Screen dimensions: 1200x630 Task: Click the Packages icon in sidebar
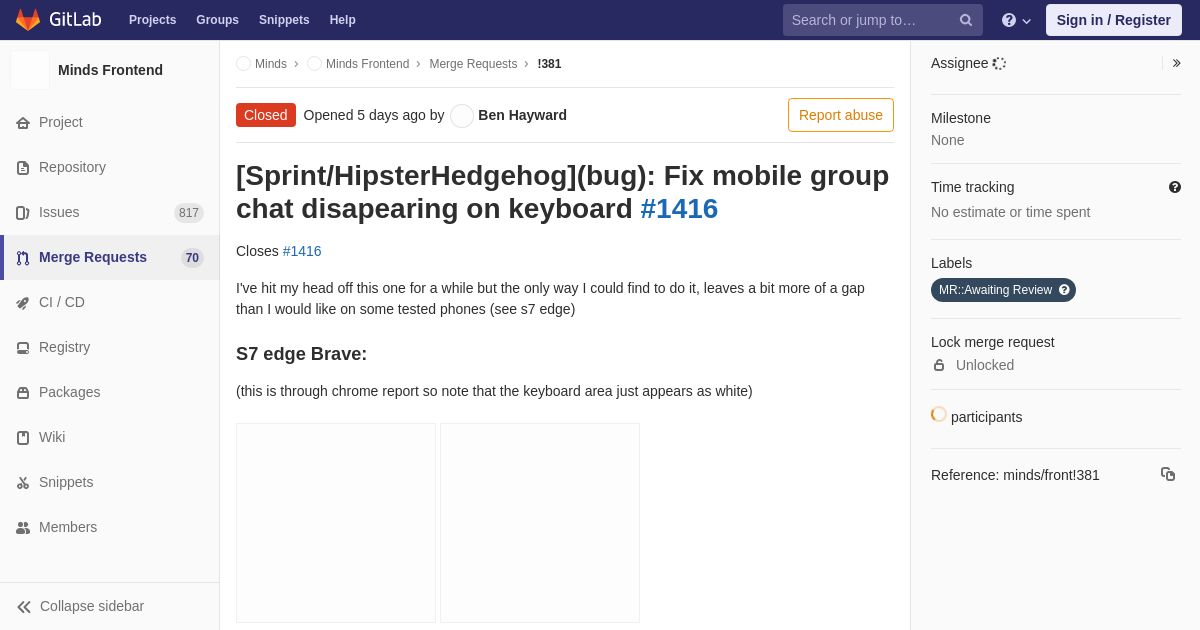[23, 393]
